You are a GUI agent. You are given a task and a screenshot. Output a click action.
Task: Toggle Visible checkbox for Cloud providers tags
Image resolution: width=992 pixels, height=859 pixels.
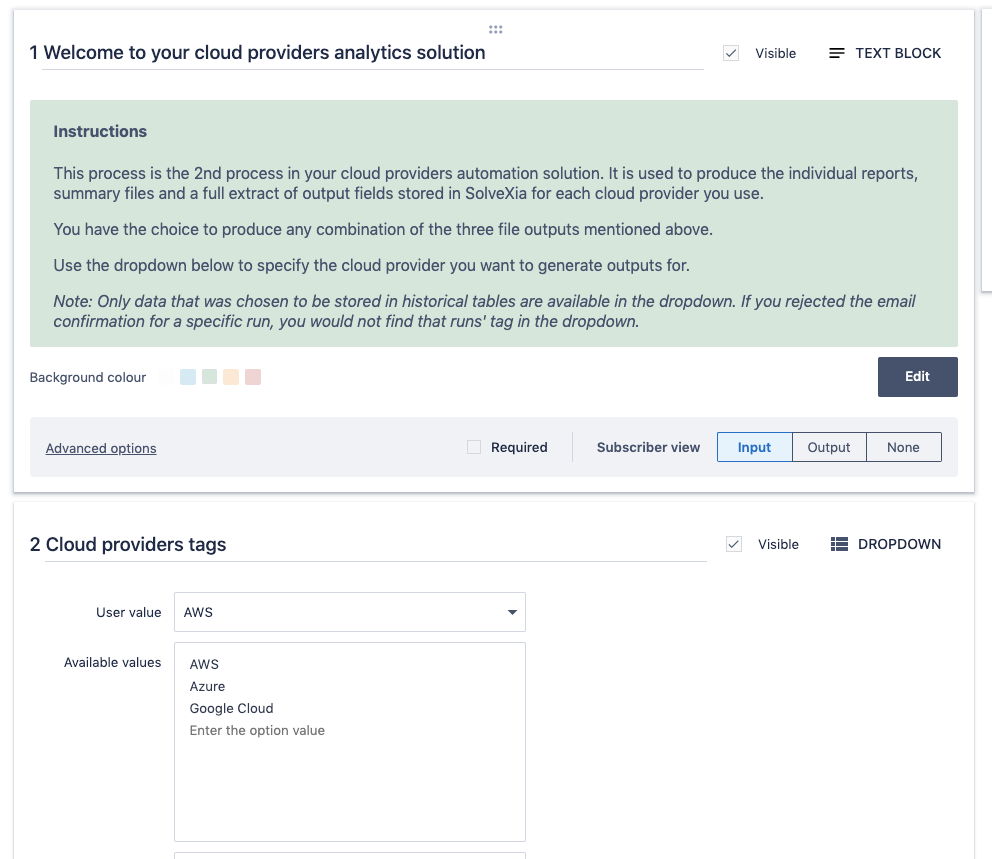pos(734,544)
